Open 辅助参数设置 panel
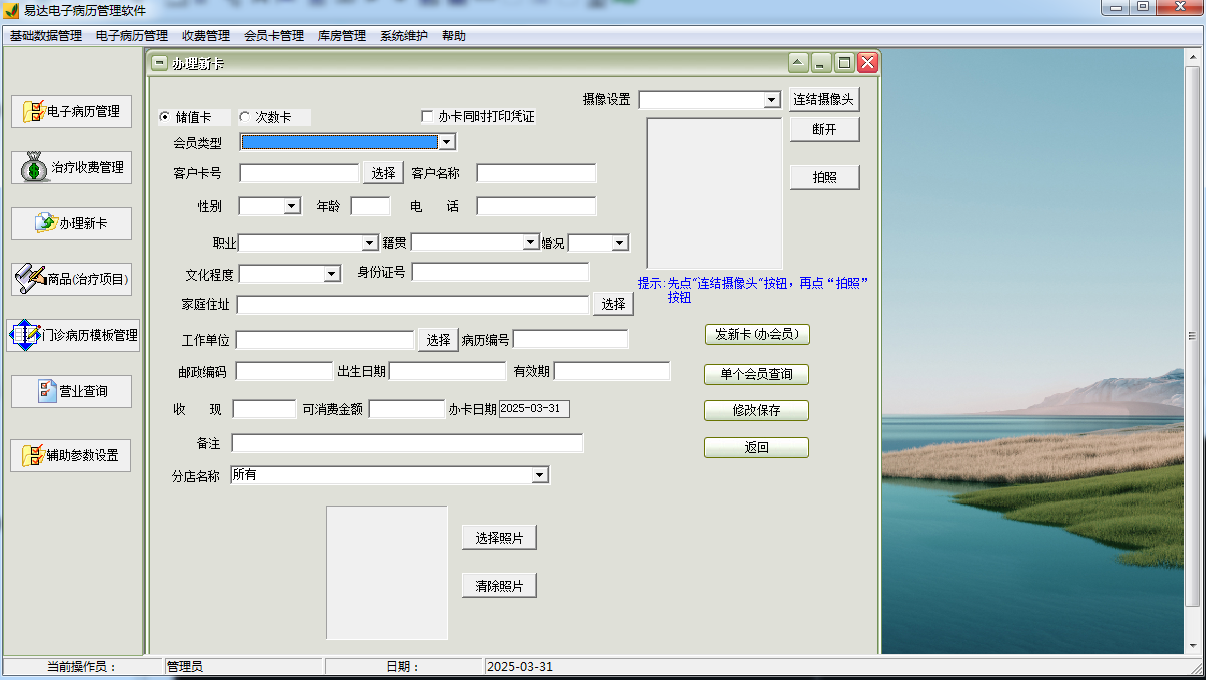1206x680 pixels. [71, 455]
